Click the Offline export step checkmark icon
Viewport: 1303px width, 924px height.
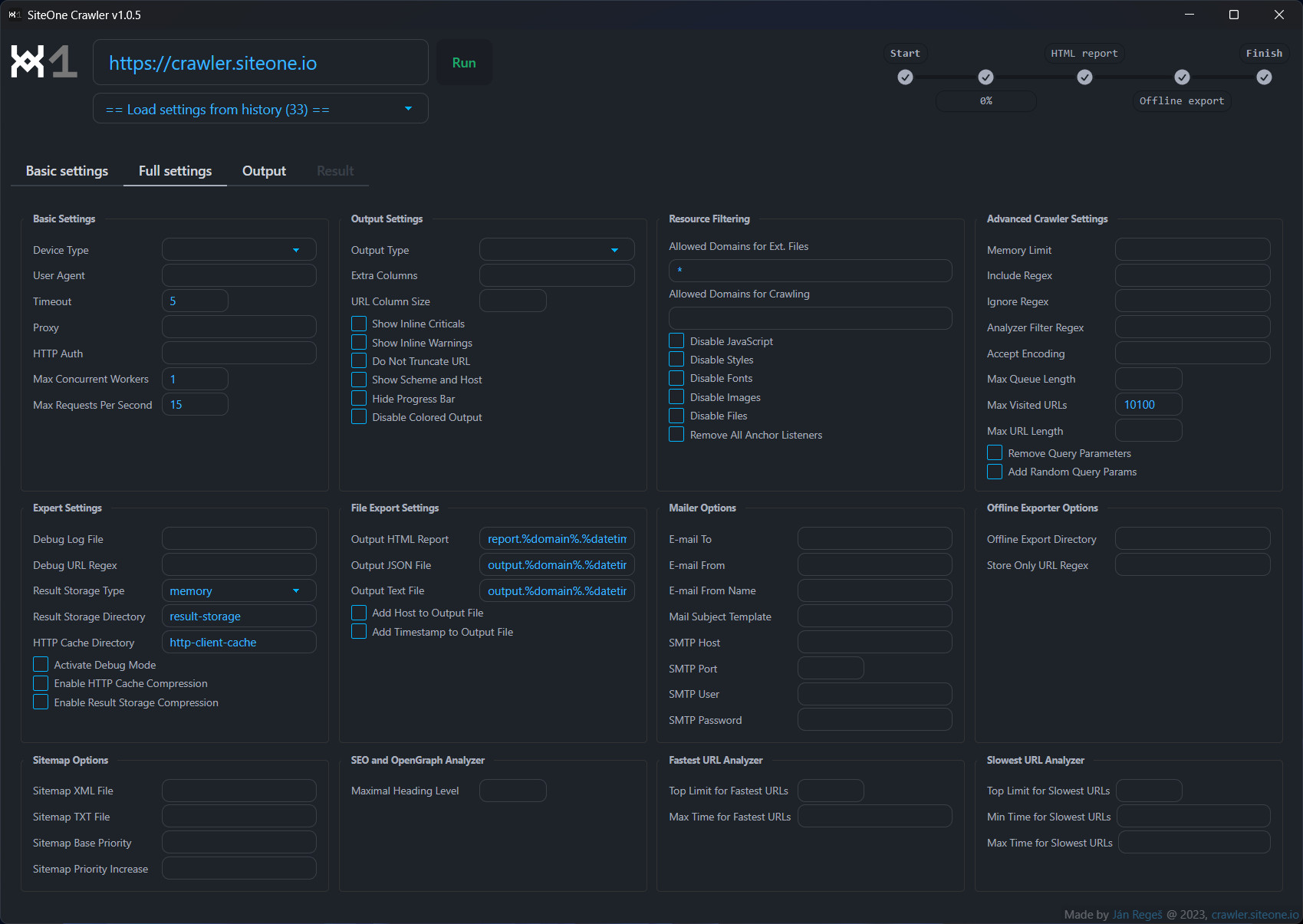1182,77
